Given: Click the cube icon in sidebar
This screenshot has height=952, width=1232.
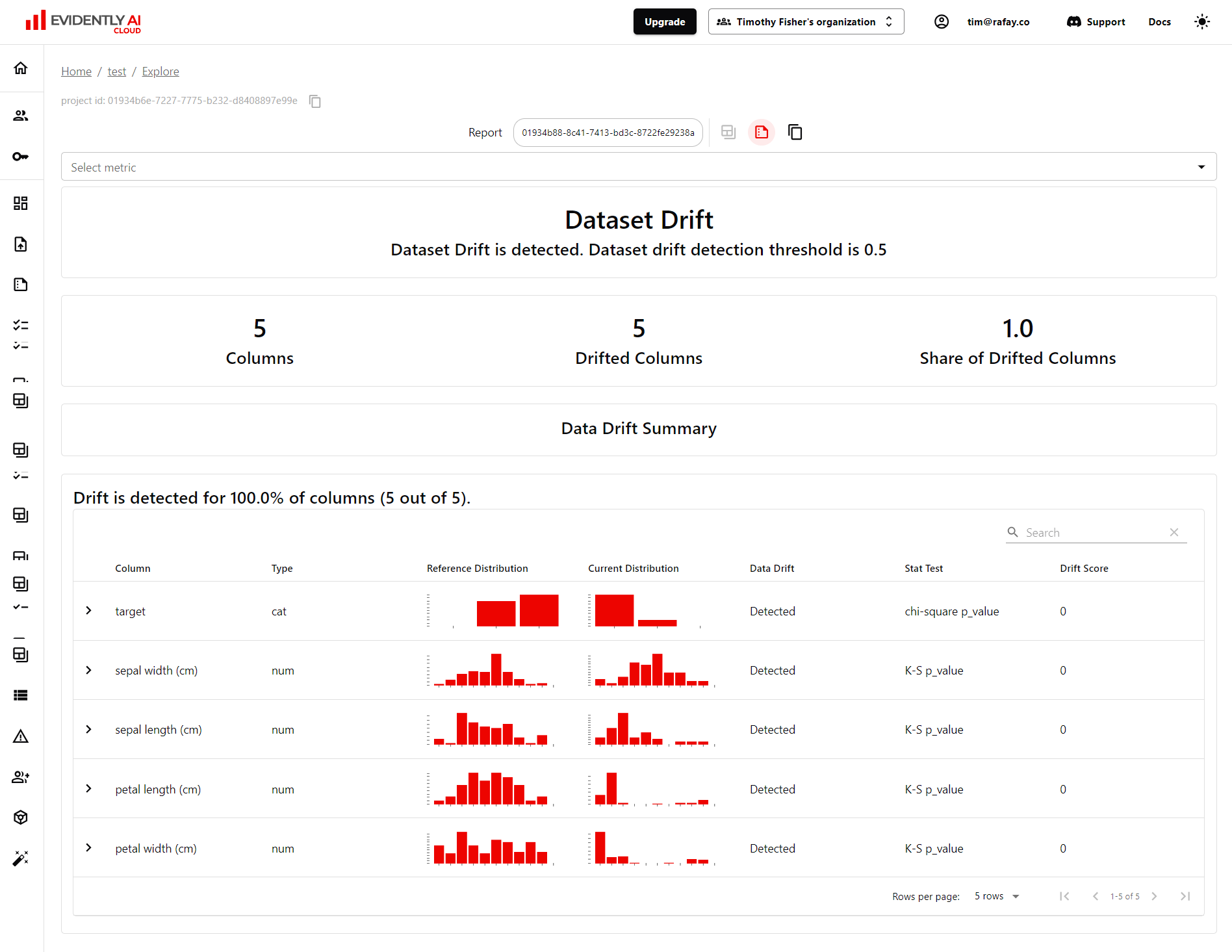Looking at the screenshot, I should [x=21, y=817].
